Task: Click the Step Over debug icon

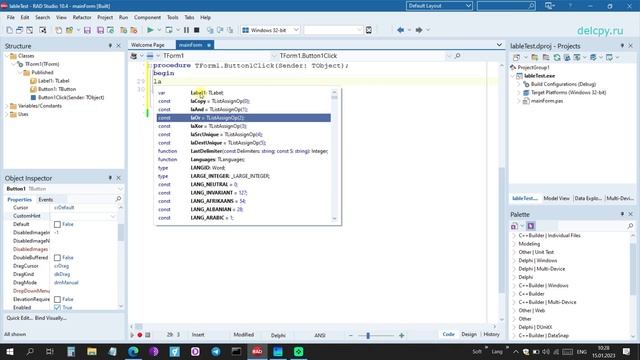Action: click(x=220, y=30)
